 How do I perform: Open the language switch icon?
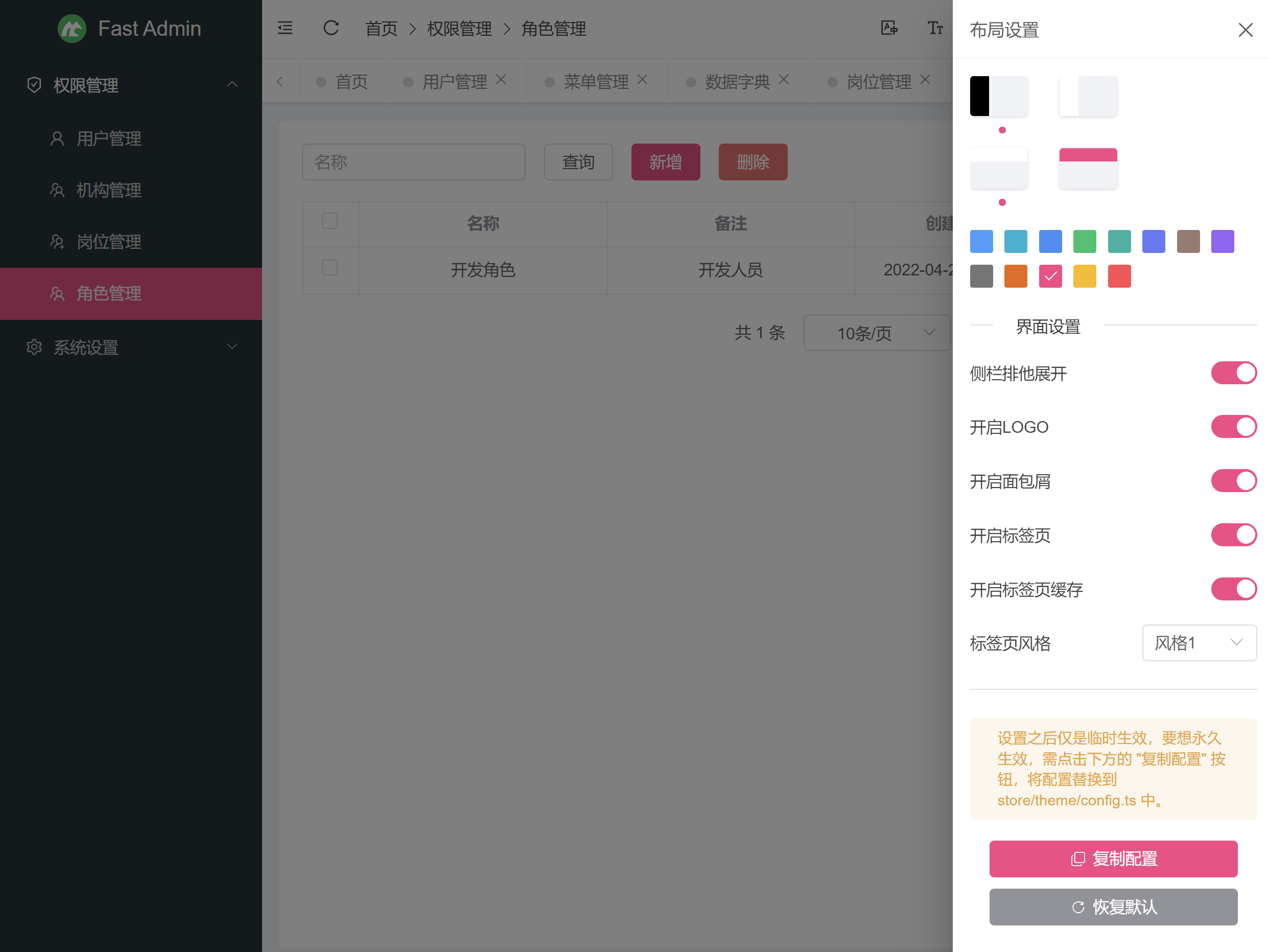click(x=889, y=28)
